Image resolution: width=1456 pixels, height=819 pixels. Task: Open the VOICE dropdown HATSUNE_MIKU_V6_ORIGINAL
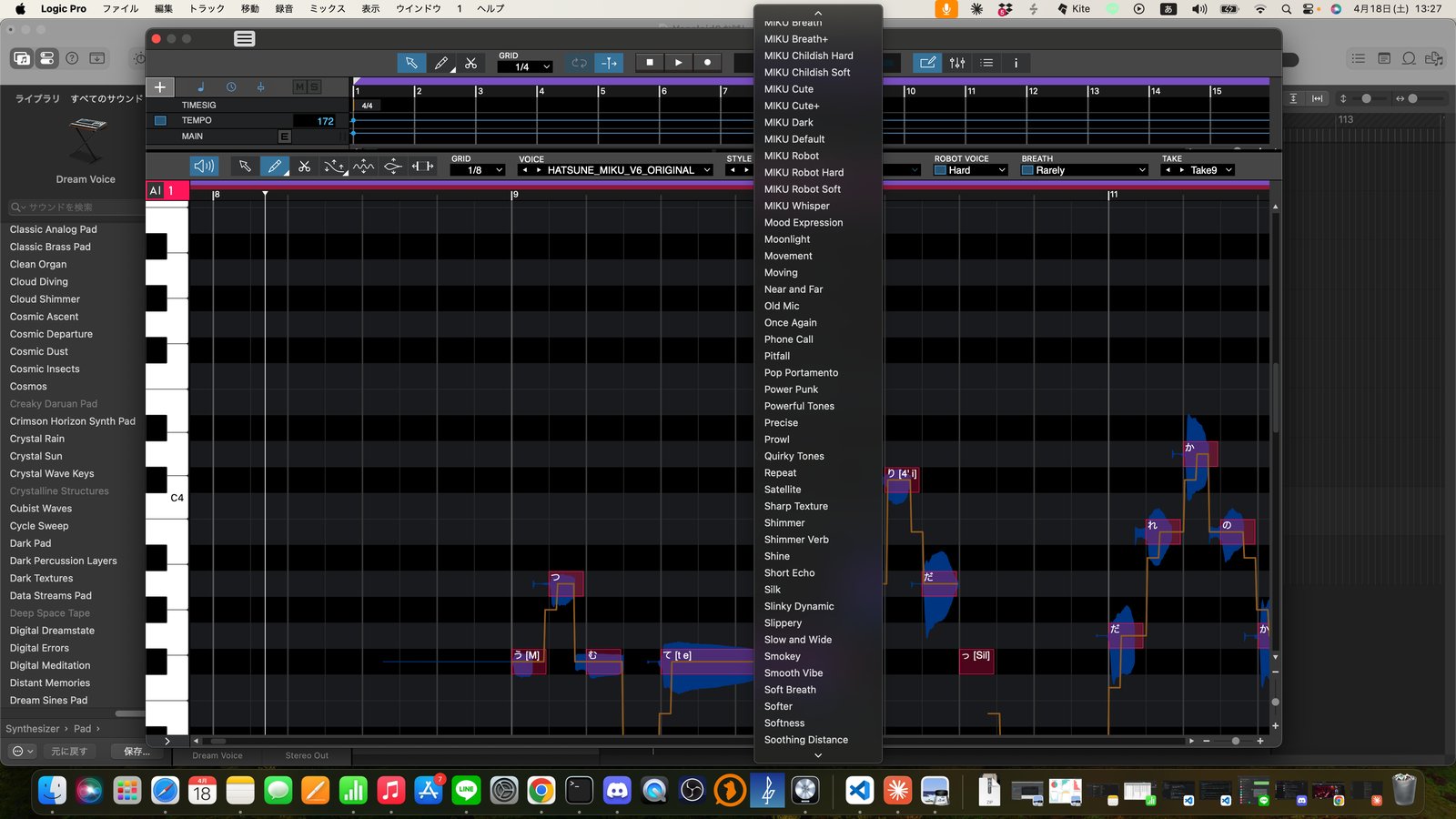621,170
